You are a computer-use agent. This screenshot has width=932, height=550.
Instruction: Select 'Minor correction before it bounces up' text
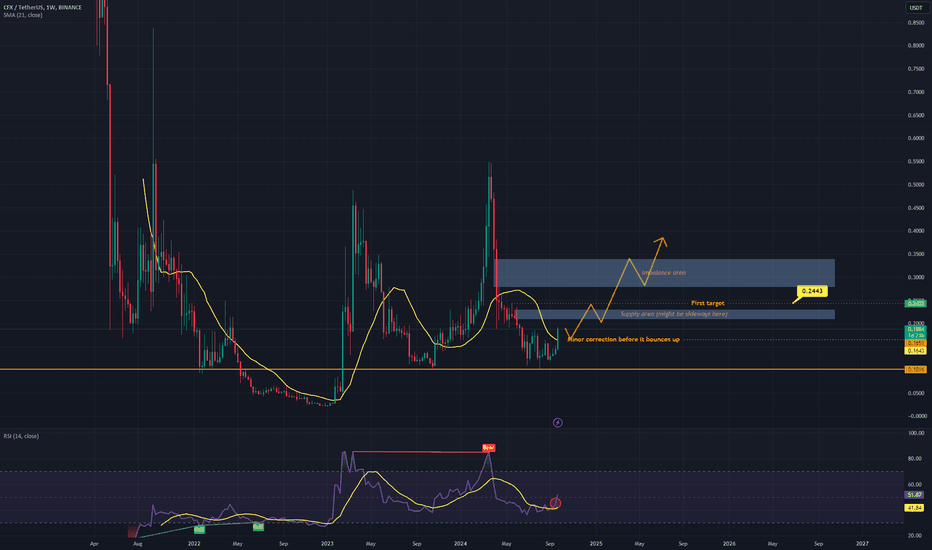point(624,340)
